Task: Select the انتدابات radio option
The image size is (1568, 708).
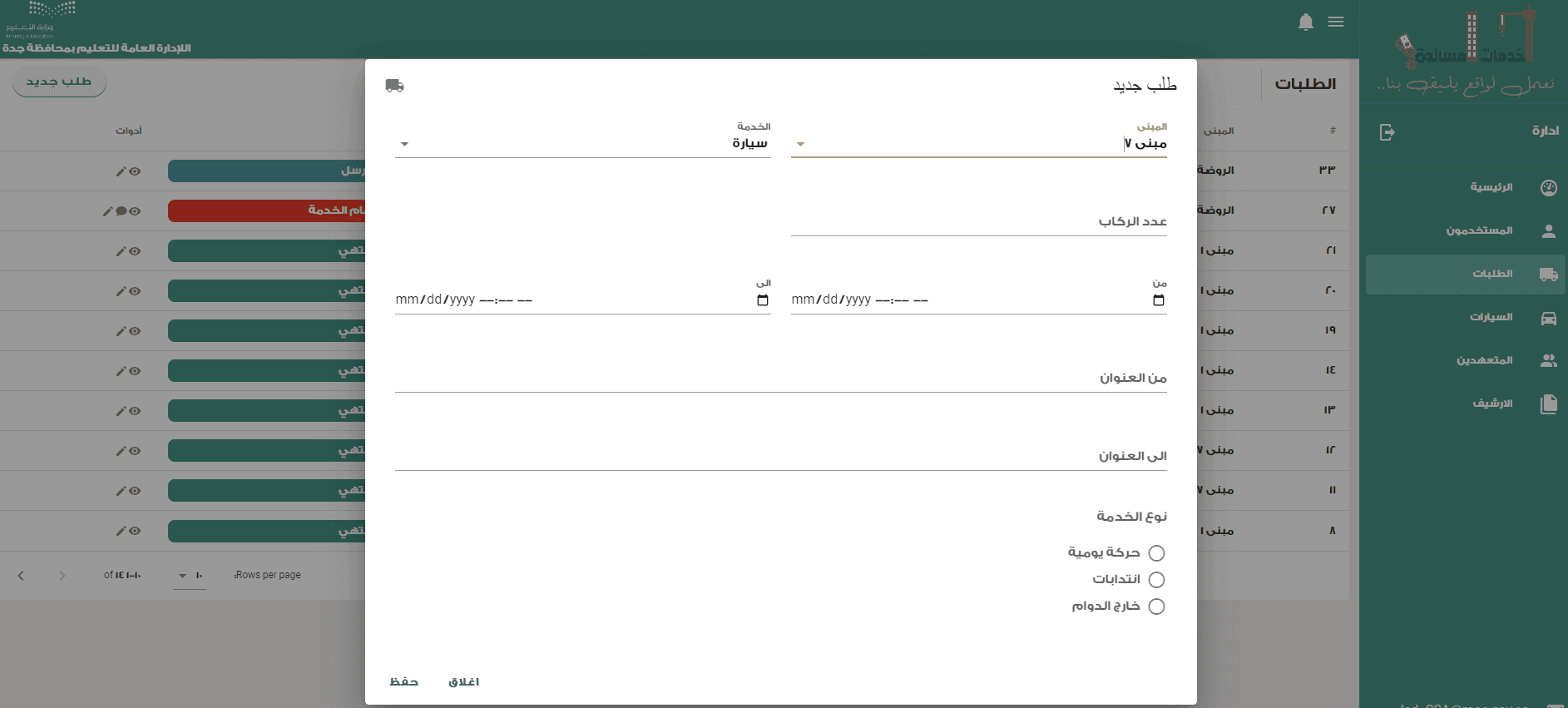Action: coord(1156,580)
